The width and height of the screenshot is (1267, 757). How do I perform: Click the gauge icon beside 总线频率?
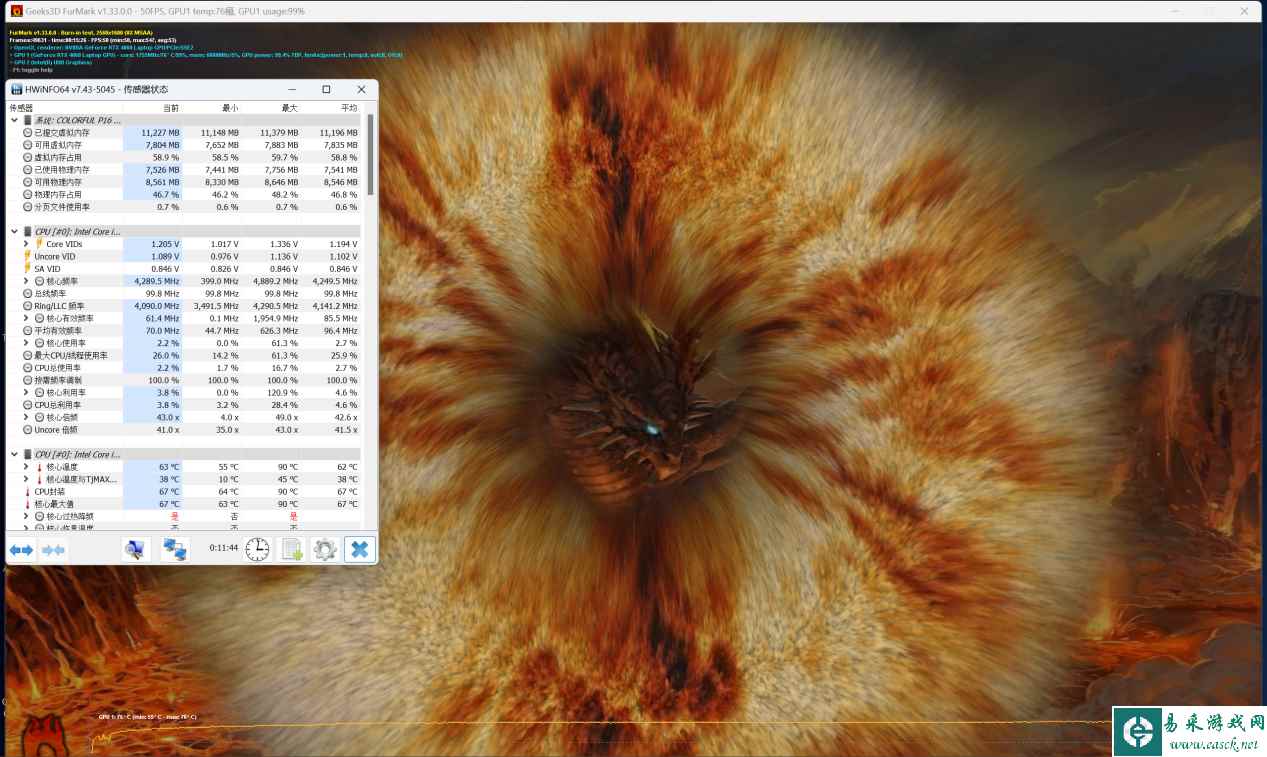click(28, 294)
